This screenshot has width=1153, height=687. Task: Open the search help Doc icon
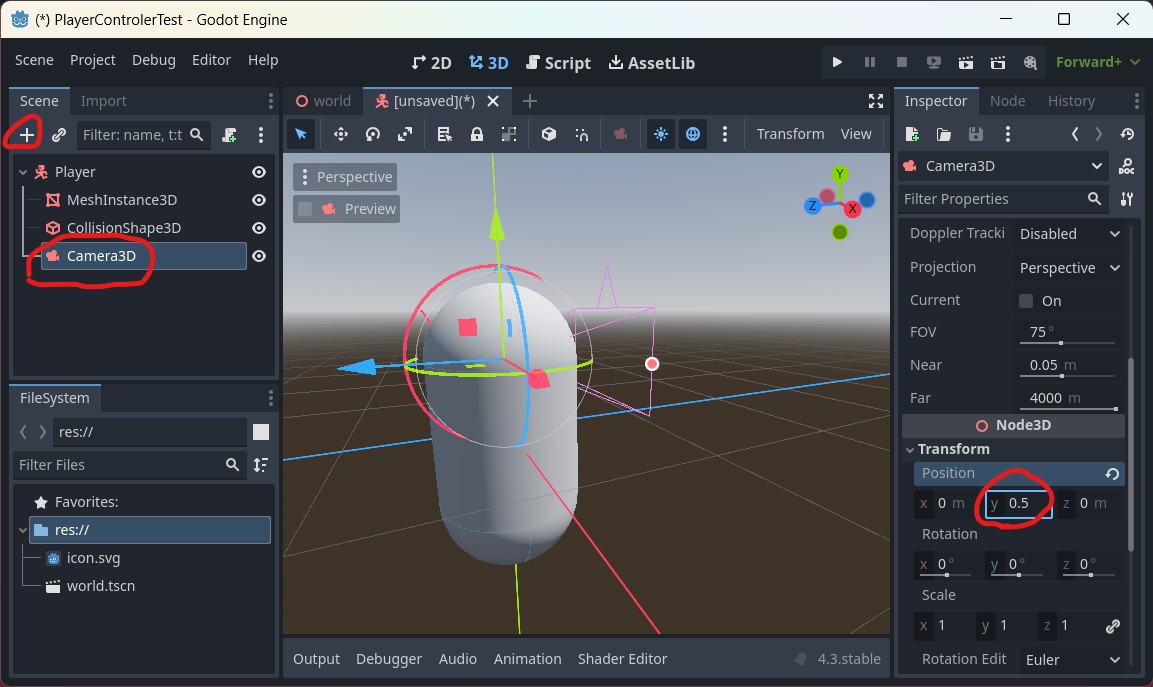pos(1126,166)
